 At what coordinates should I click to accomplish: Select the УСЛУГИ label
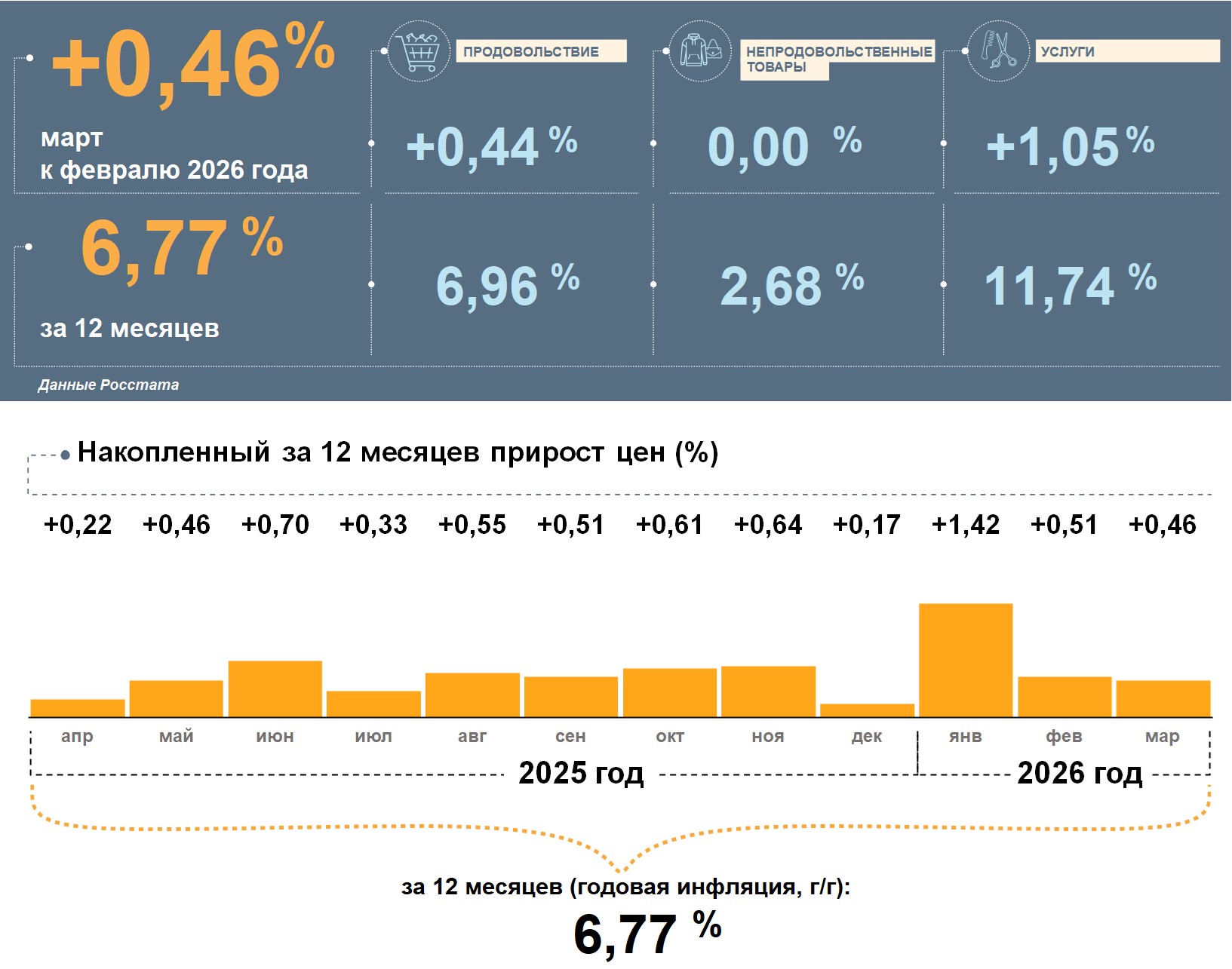(1127, 51)
